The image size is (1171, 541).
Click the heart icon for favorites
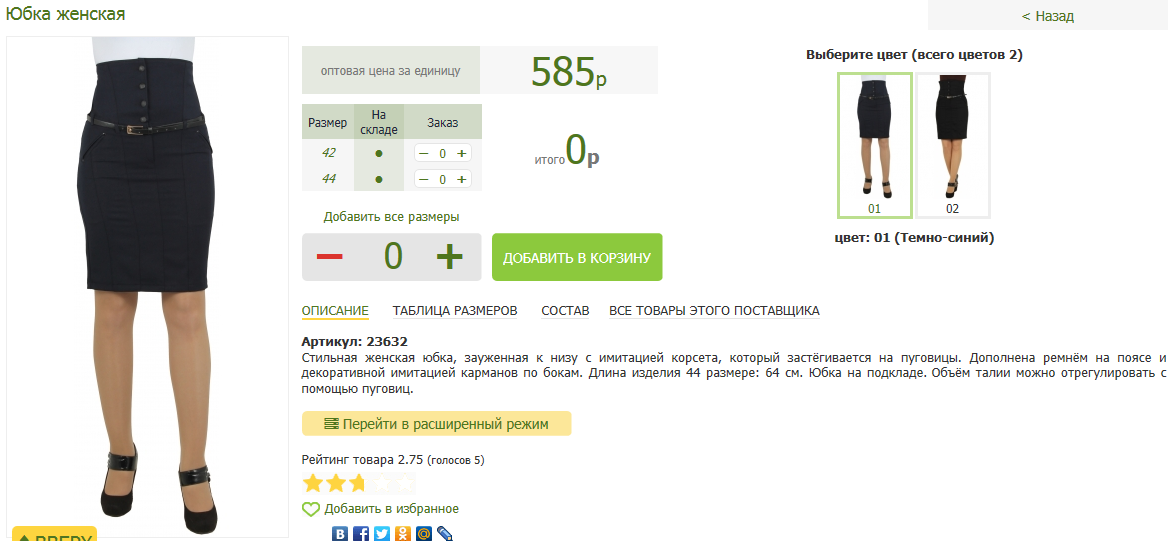(x=311, y=509)
